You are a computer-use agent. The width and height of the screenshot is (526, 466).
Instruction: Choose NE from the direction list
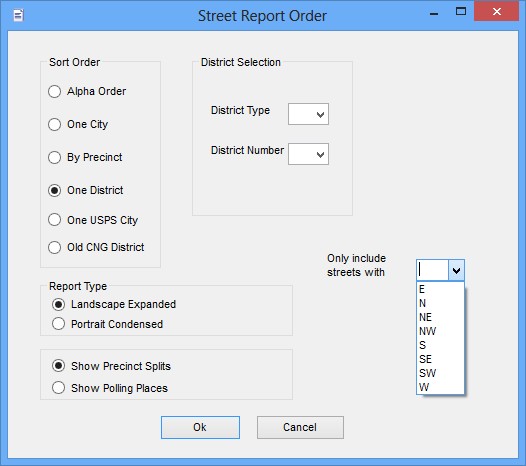(x=440, y=317)
